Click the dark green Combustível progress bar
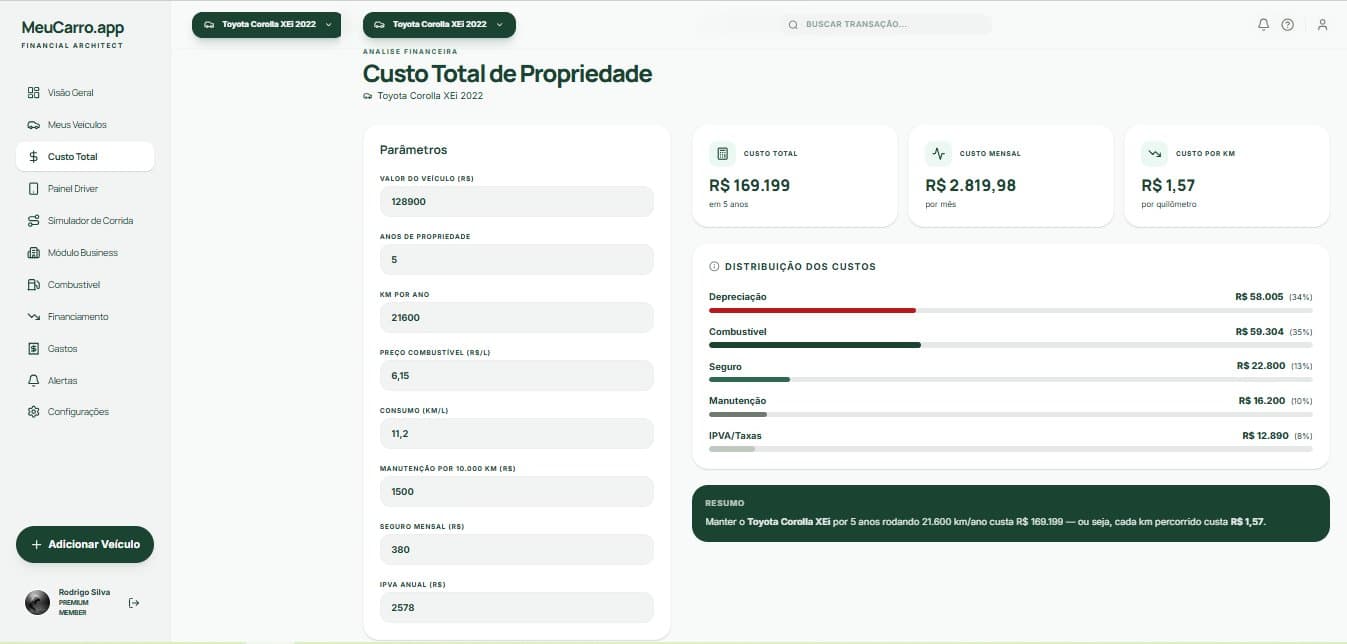This screenshot has width=1347, height=644. [x=815, y=345]
